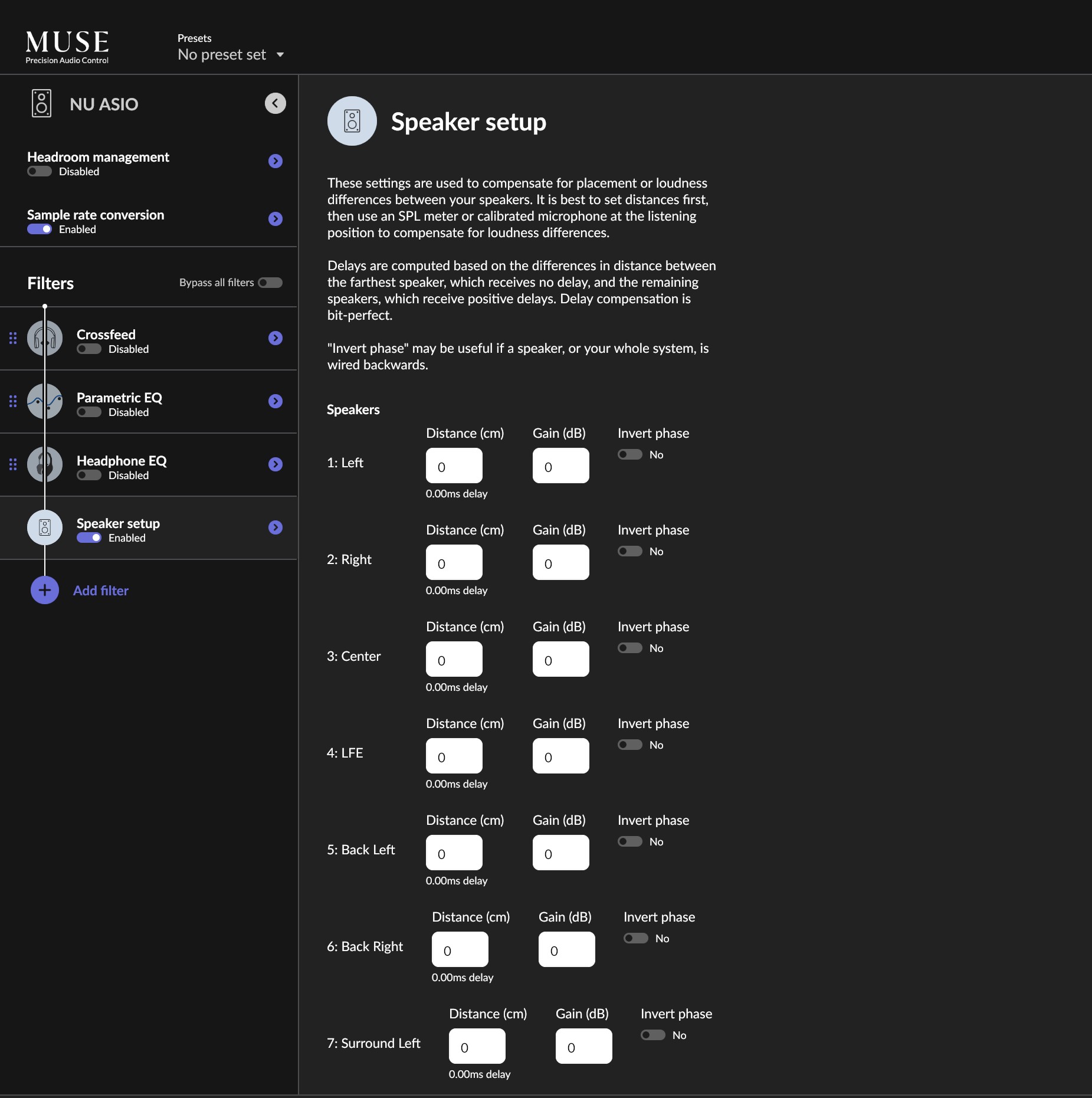Click the Crossfeed headphones icon
1092x1098 pixels.
click(x=45, y=338)
